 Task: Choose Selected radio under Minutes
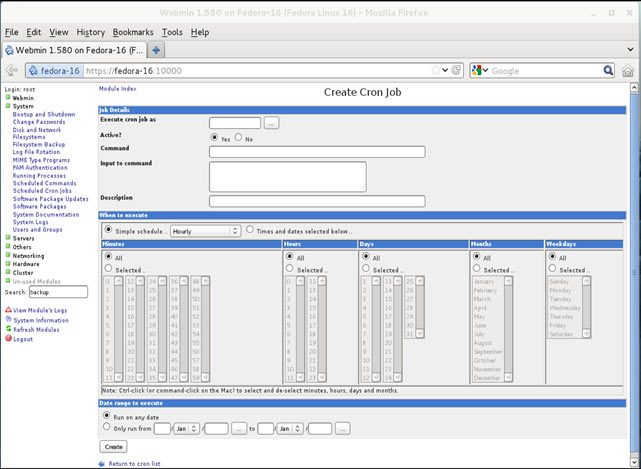pos(108,268)
